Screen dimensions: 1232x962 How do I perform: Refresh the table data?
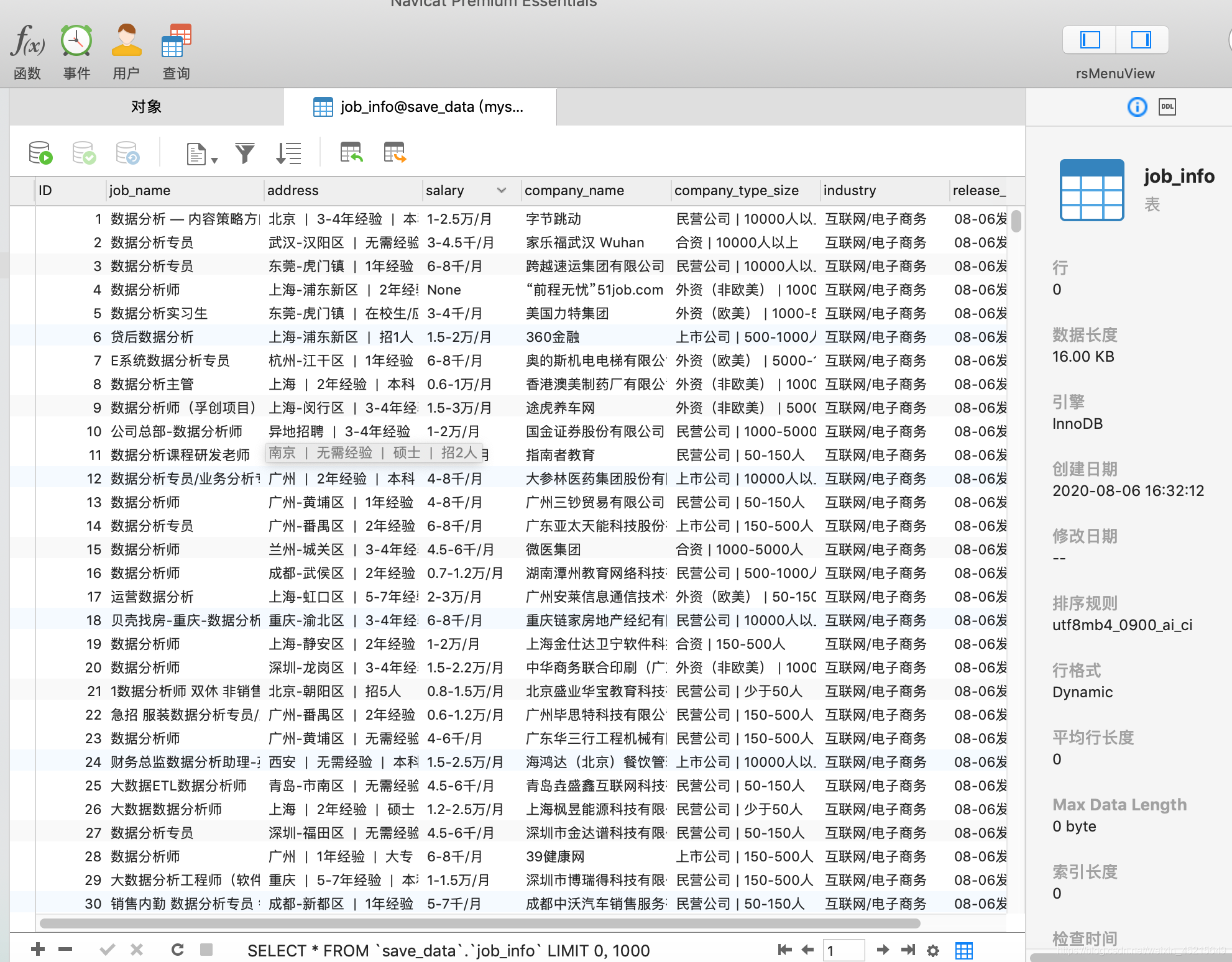178,950
